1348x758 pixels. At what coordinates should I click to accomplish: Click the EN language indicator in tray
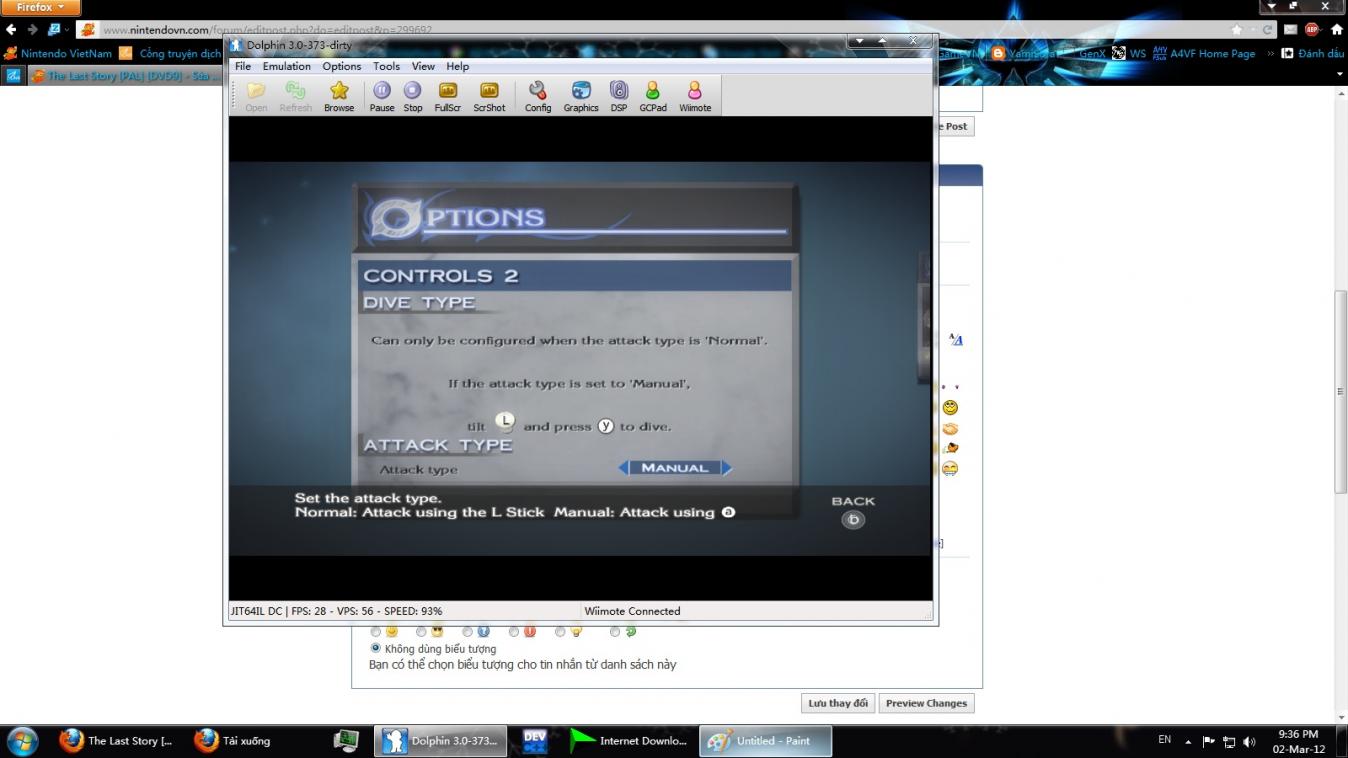click(1165, 740)
